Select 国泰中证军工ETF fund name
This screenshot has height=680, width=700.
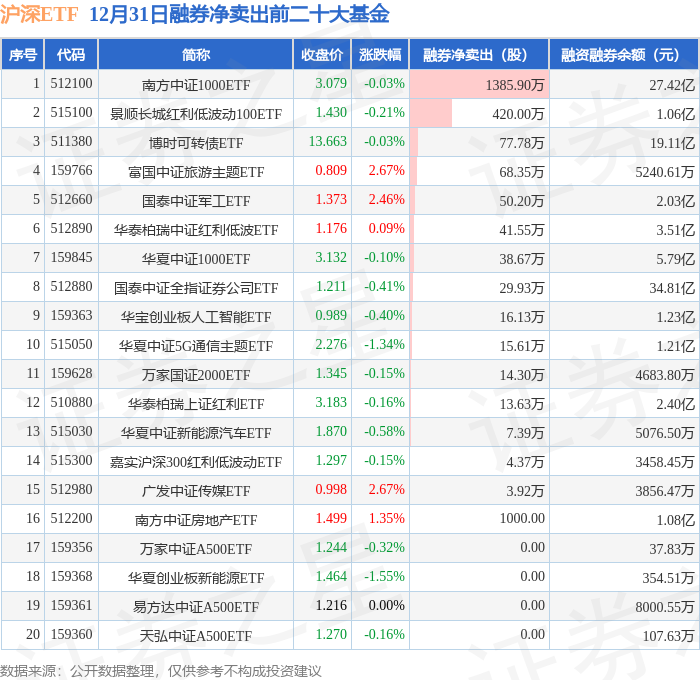196,200
